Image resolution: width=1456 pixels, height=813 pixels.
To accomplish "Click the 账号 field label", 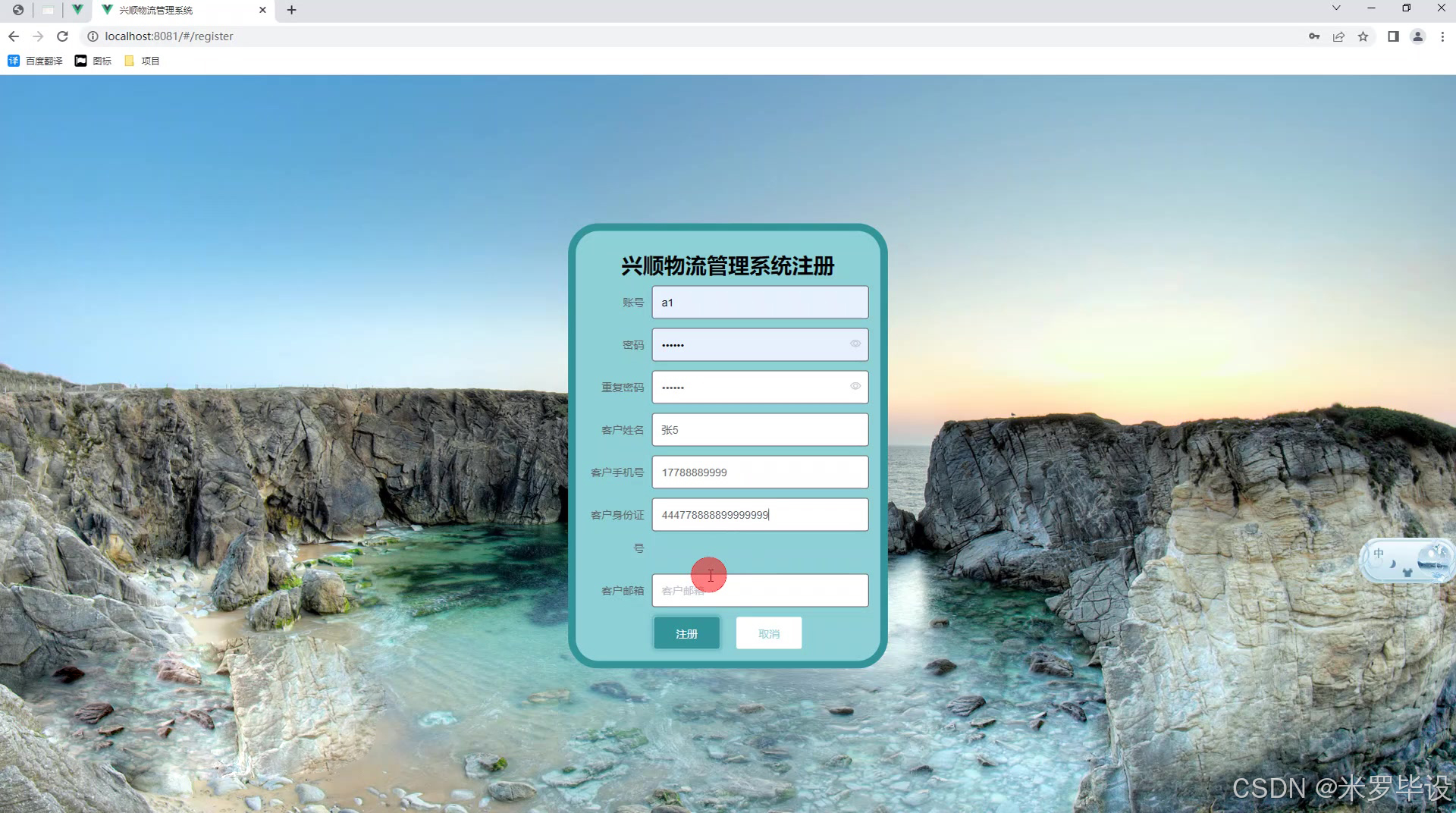I will coord(633,303).
